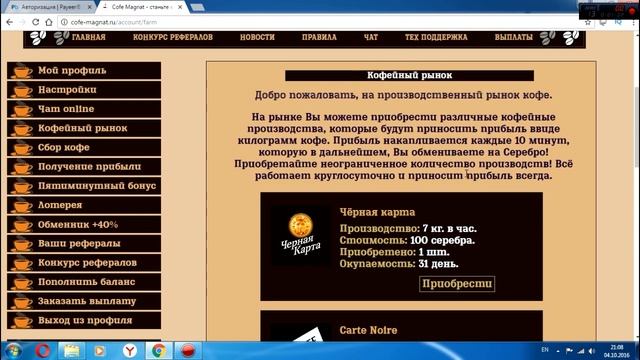
Task: Open Заказать выплату page
Action: point(84,301)
